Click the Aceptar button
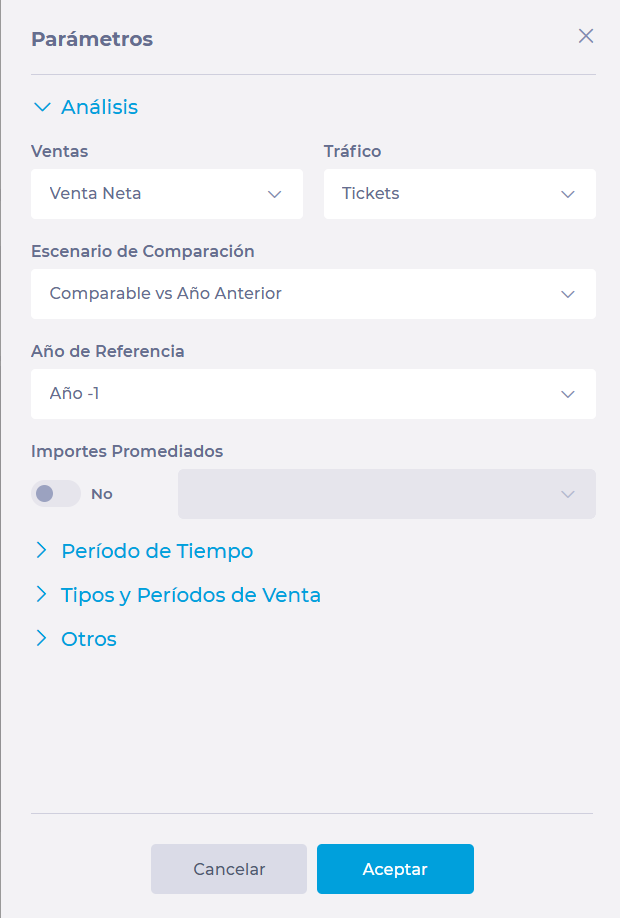The width and height of the screenshot is (620, 918). click(395, 869)
